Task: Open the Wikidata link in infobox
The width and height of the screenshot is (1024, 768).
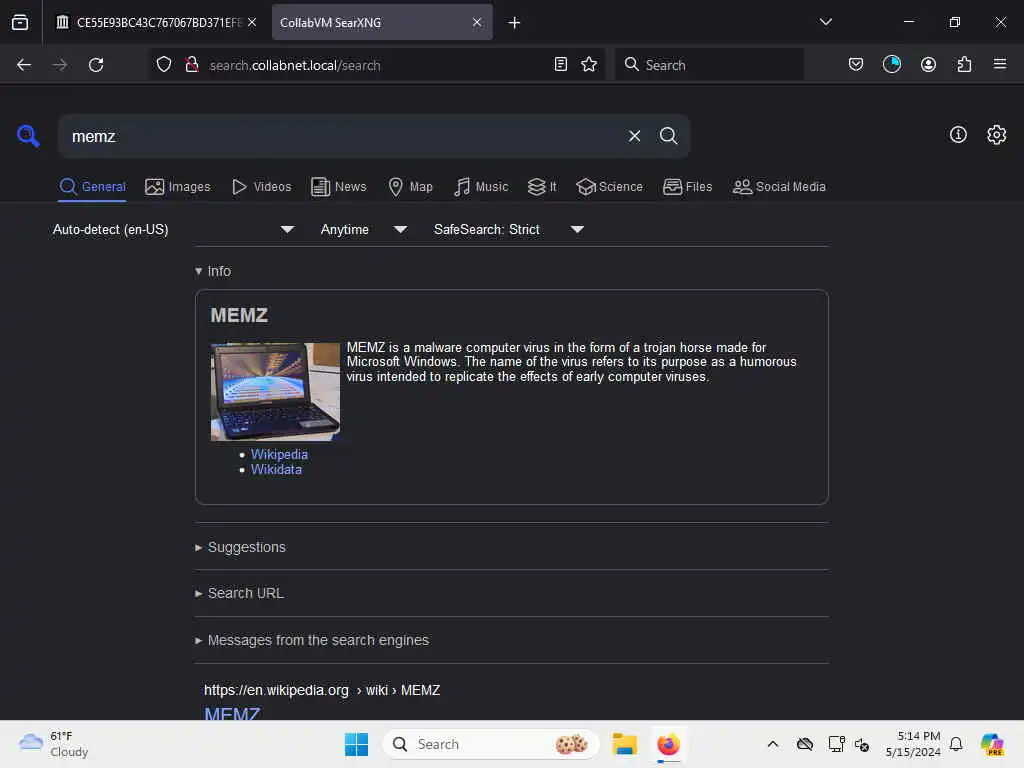Action: click(276, 469)
